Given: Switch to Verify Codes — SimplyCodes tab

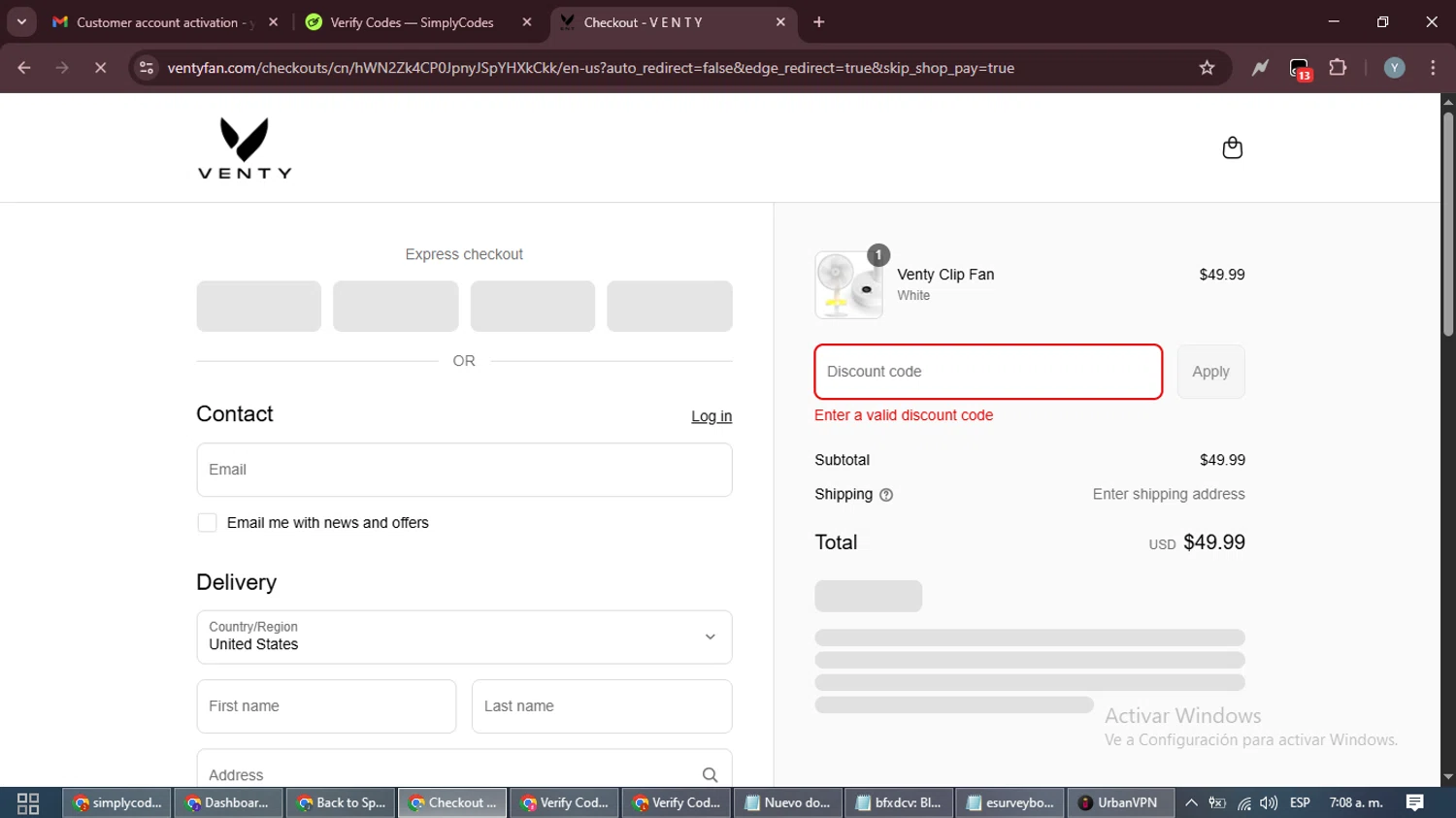Looking at the screenshot, I should coord(419,22).
